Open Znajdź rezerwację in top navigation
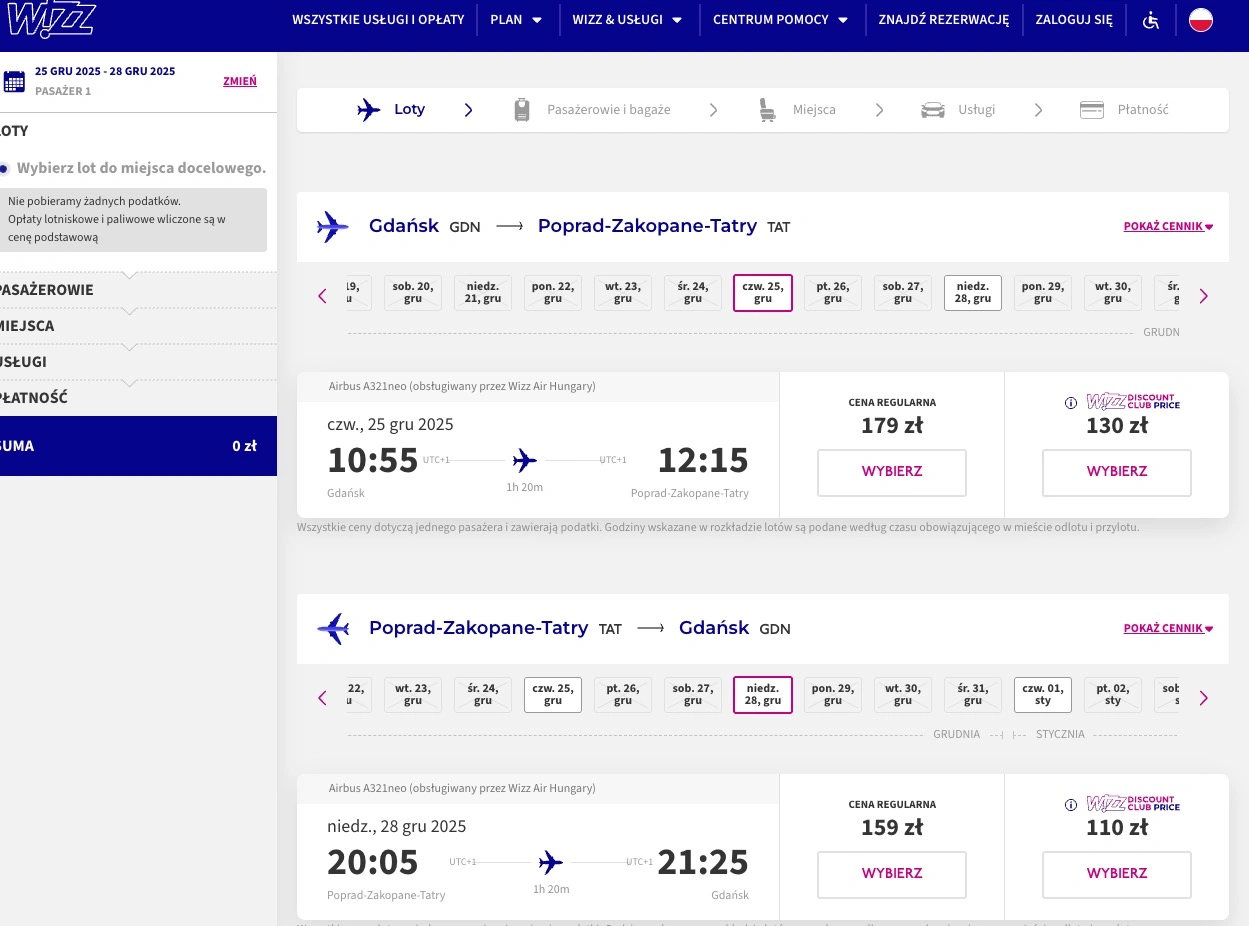The height and width of the screenshot is (926, 1249). 943,20
